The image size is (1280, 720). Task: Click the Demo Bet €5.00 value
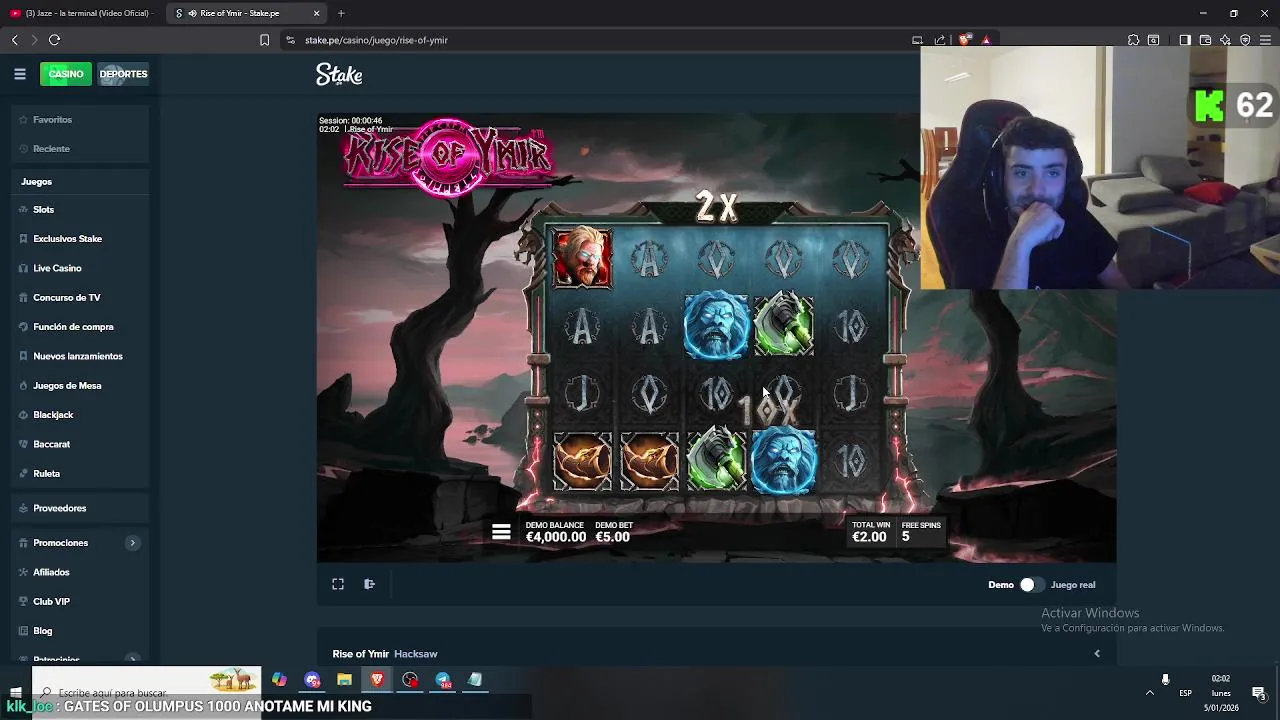coord(612,537)
